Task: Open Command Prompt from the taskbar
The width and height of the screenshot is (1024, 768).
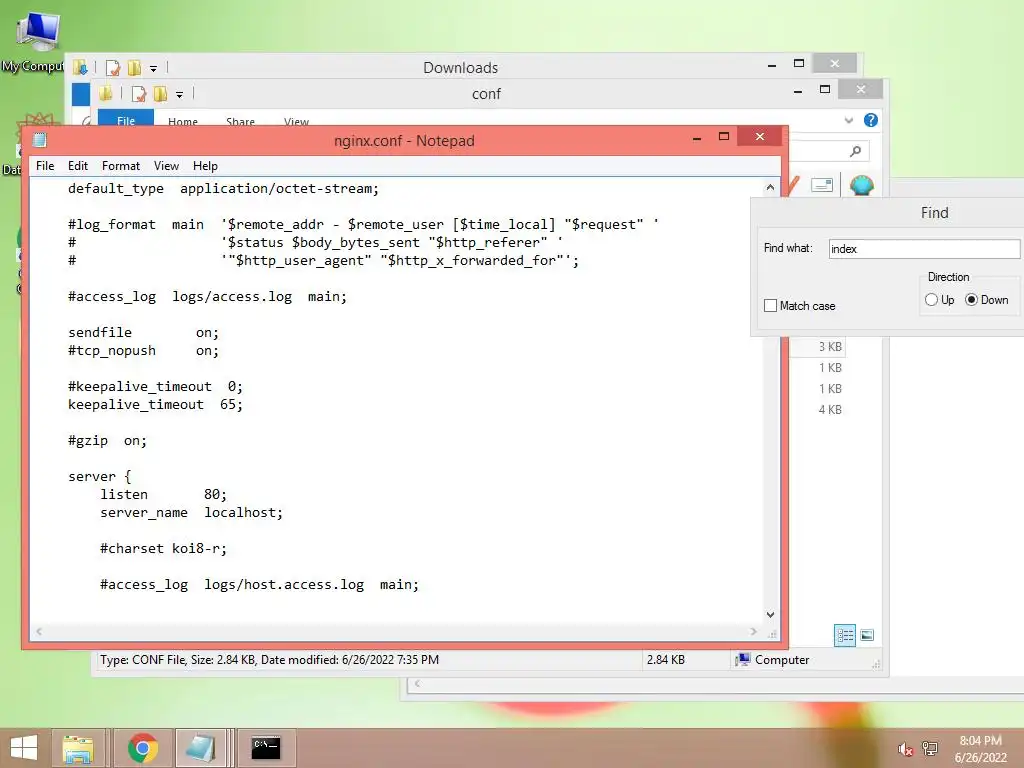Action: pyautogui.click(x=266, y=748)
